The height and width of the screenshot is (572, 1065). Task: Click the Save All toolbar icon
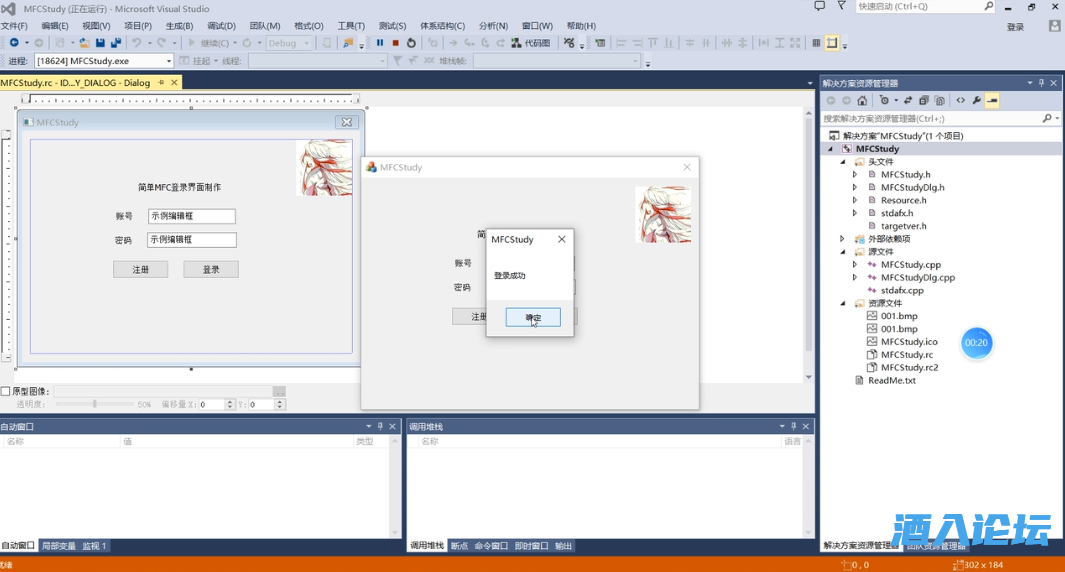pos(116,43)
